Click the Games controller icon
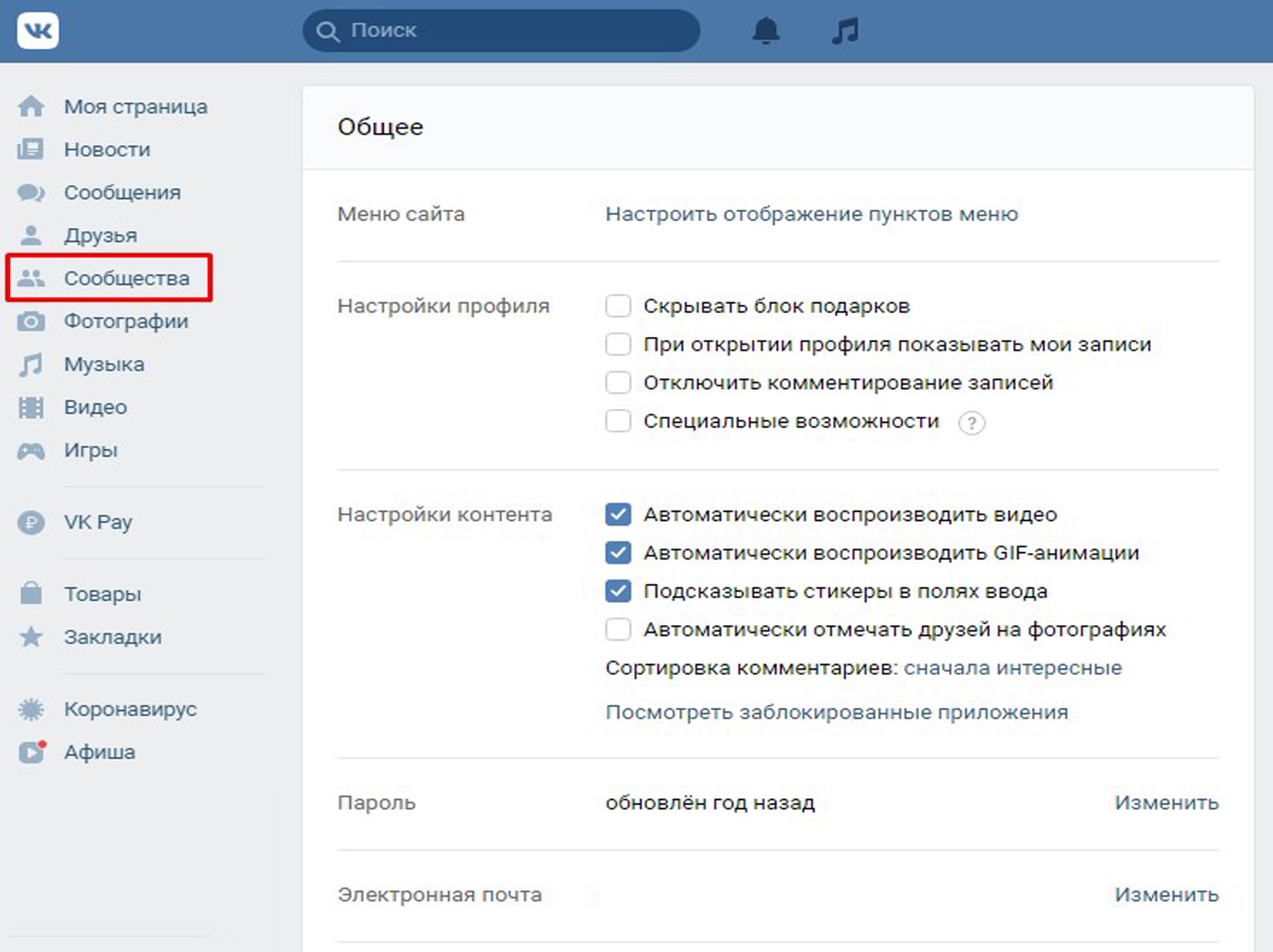1273x952 pixels. tap(31, 451)
